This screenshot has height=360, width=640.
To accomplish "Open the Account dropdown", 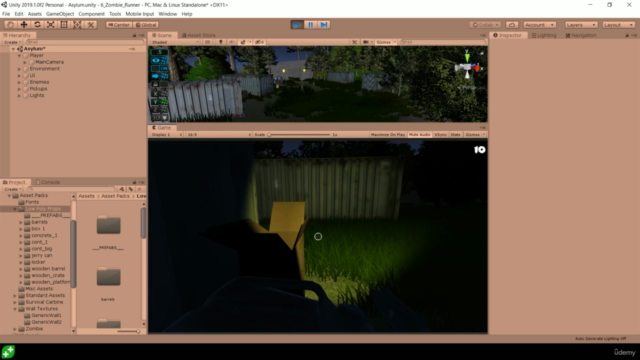I will click(539, 25).
